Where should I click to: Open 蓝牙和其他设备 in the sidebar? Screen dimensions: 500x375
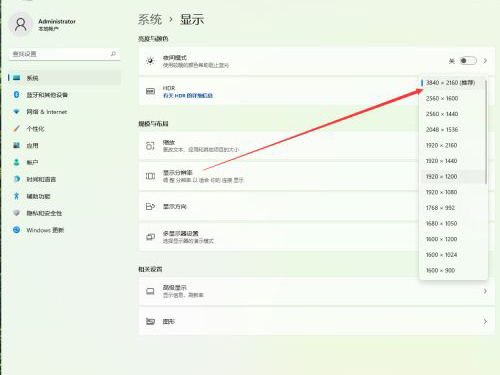[64, 95]
